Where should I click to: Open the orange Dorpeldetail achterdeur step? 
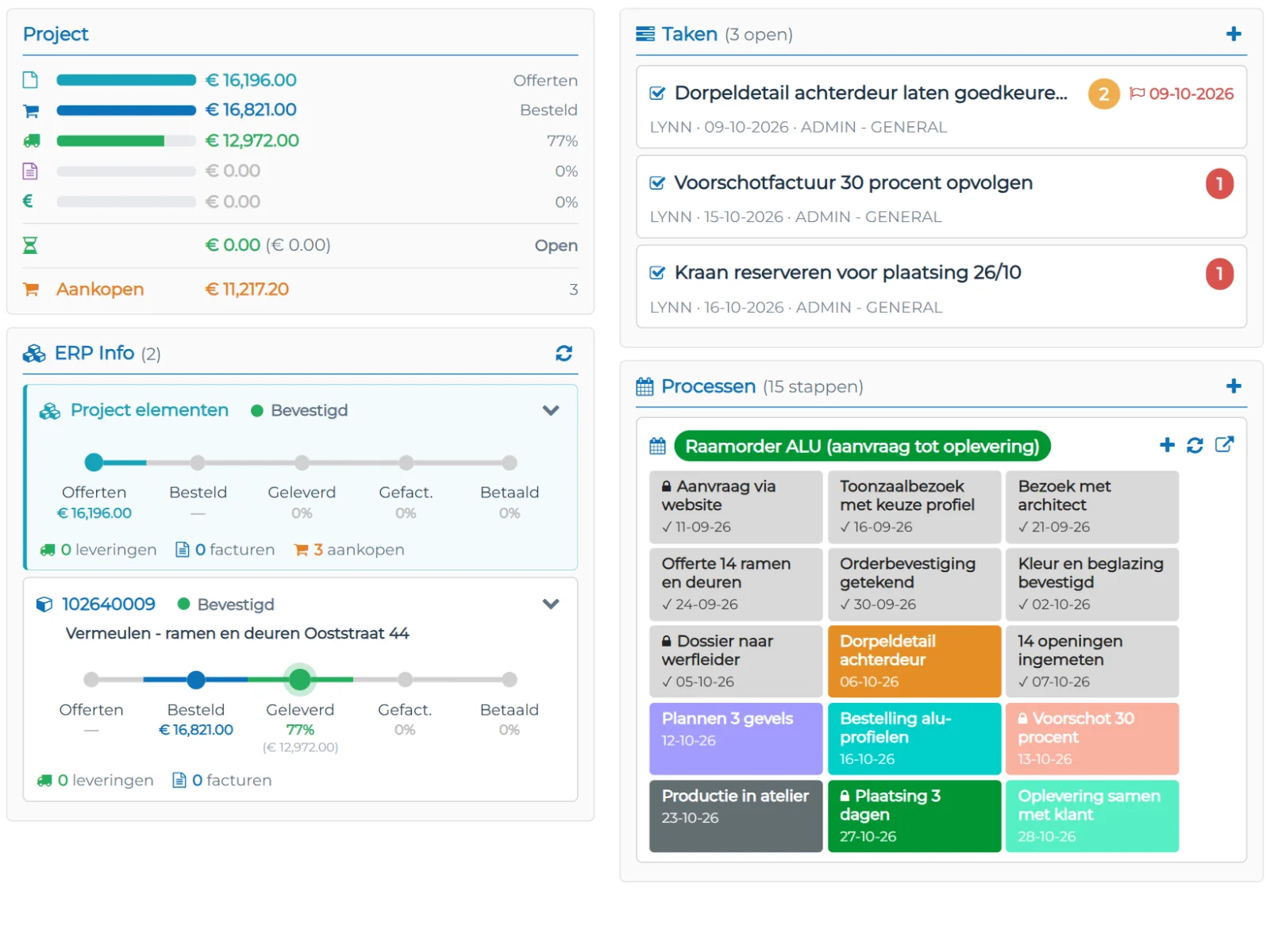coord(914,661)
